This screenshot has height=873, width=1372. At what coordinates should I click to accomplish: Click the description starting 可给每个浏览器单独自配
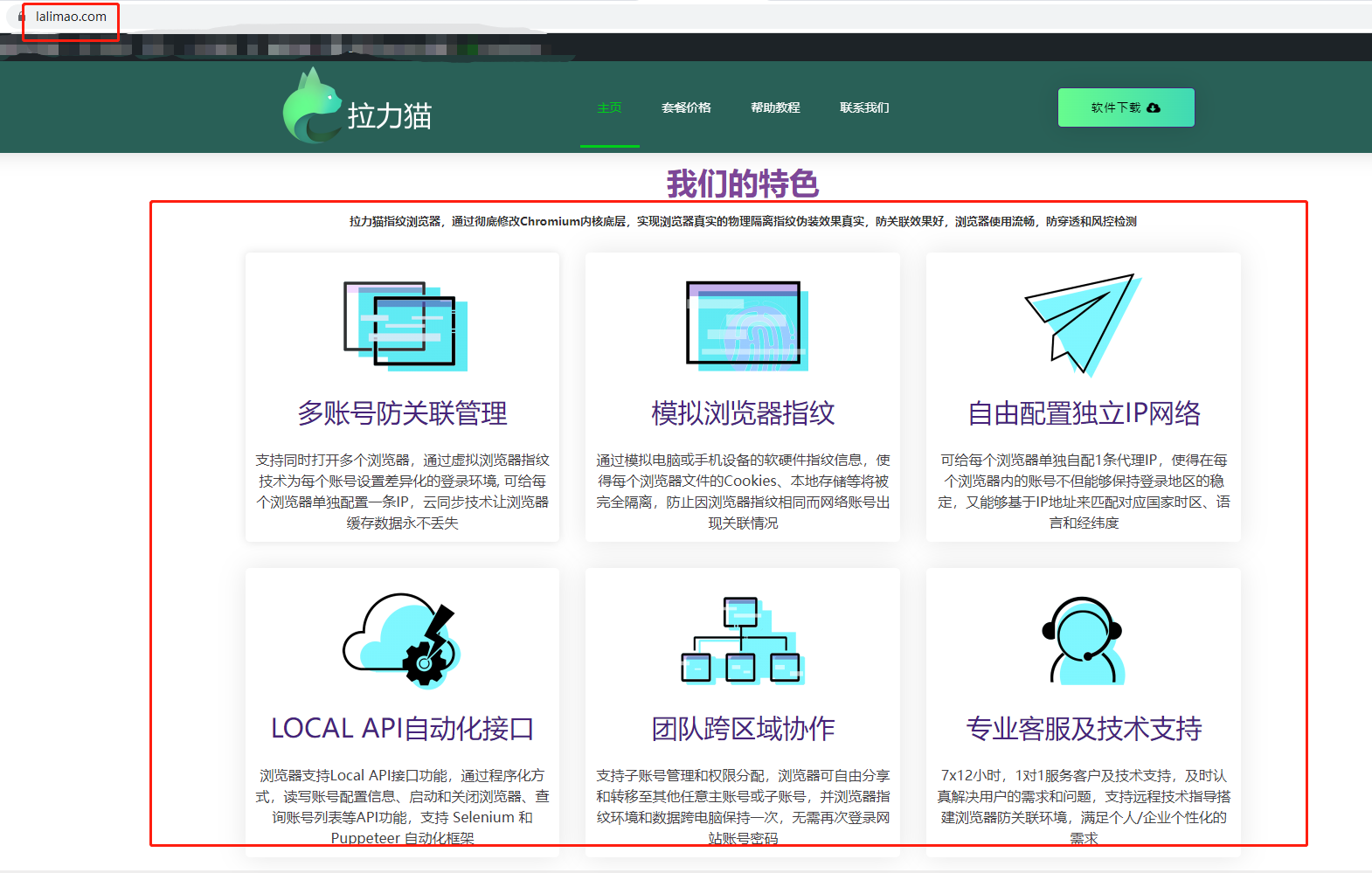point(1084,491)
